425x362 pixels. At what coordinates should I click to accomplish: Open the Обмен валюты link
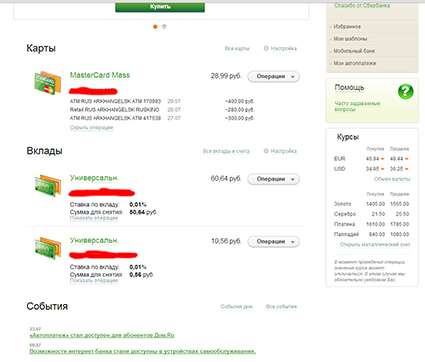(392, 179)
